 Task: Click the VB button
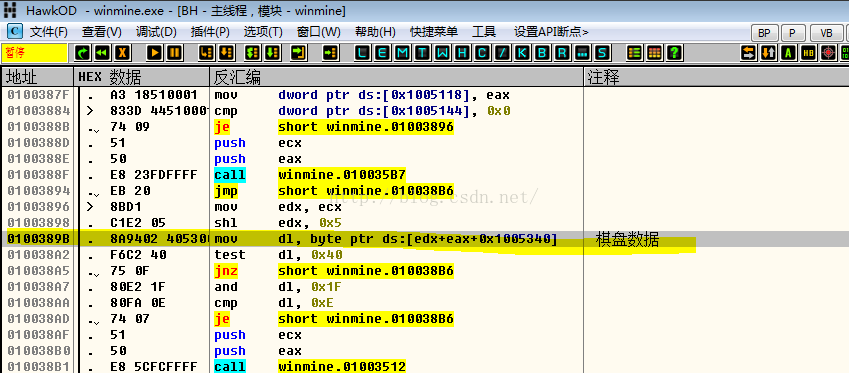826,33
